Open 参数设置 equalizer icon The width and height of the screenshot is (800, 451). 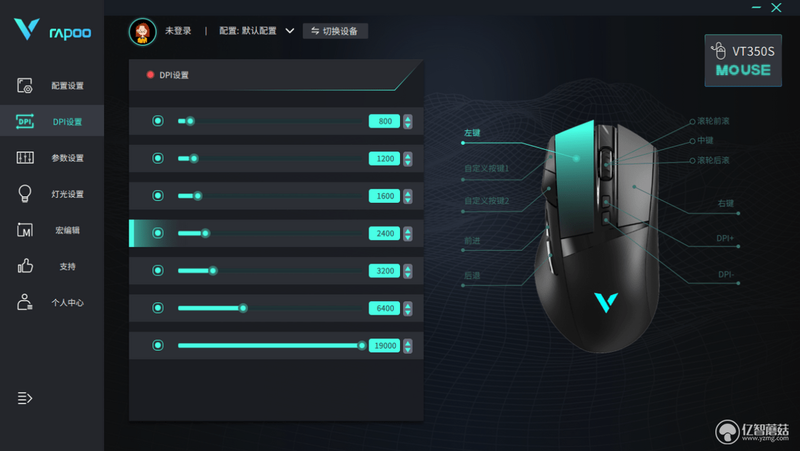[24, 158]
